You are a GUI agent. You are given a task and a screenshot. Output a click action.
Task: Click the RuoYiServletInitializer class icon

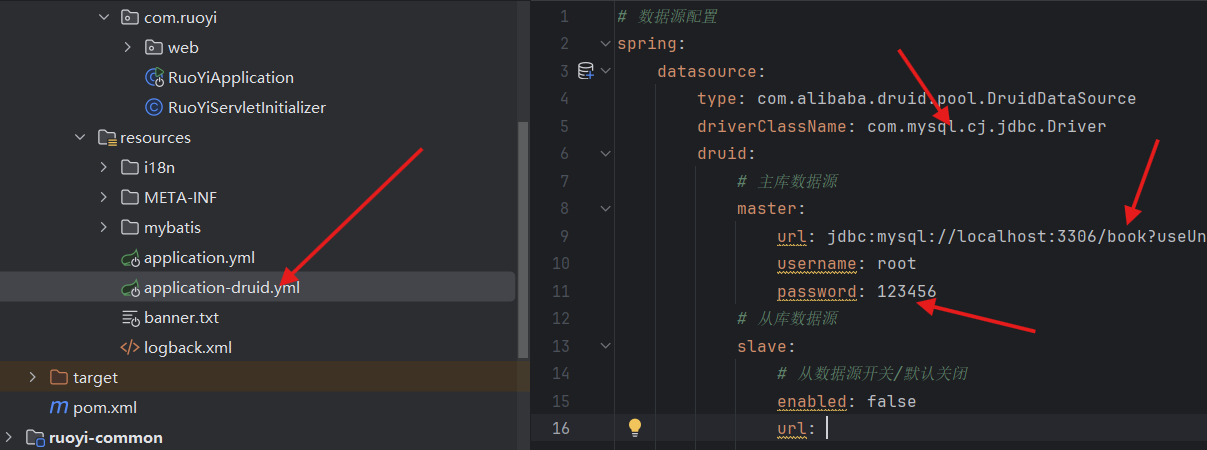(154, 107)
